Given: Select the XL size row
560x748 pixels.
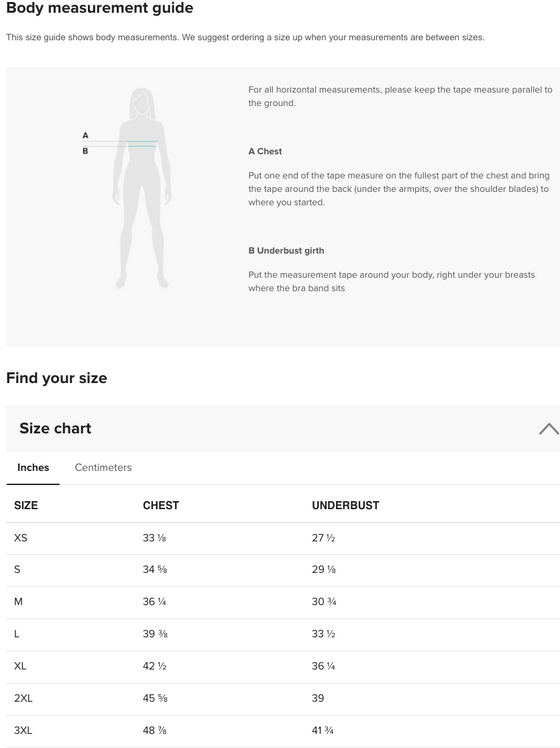Looking at the screenshot, I should coord(283,666).
